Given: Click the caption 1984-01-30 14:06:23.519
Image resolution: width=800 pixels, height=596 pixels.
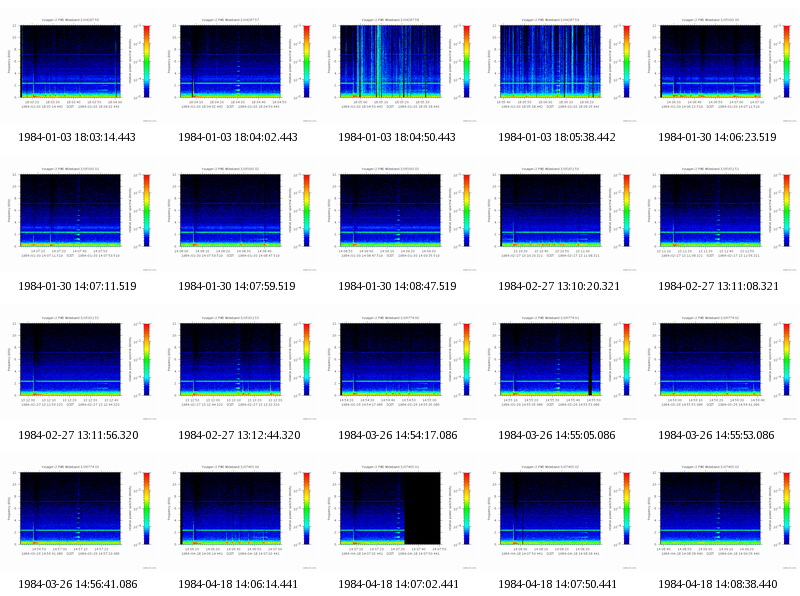Looking at the screenshot, I should coord(717,137).
